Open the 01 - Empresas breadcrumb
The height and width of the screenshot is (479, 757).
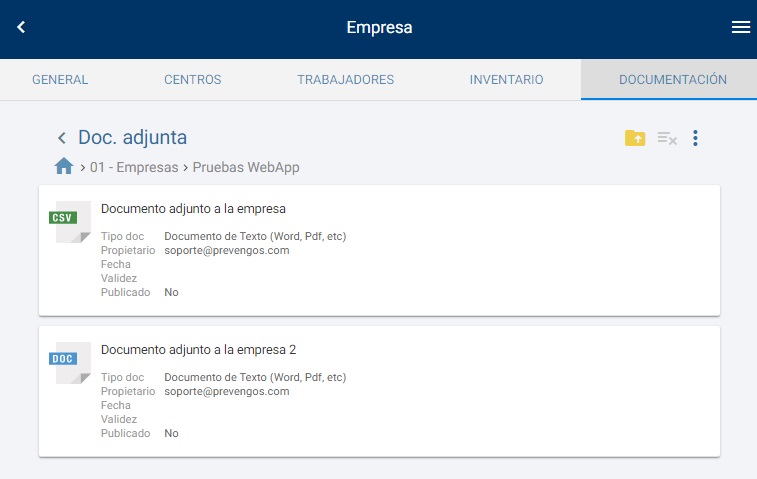click(x=132, y=167)
